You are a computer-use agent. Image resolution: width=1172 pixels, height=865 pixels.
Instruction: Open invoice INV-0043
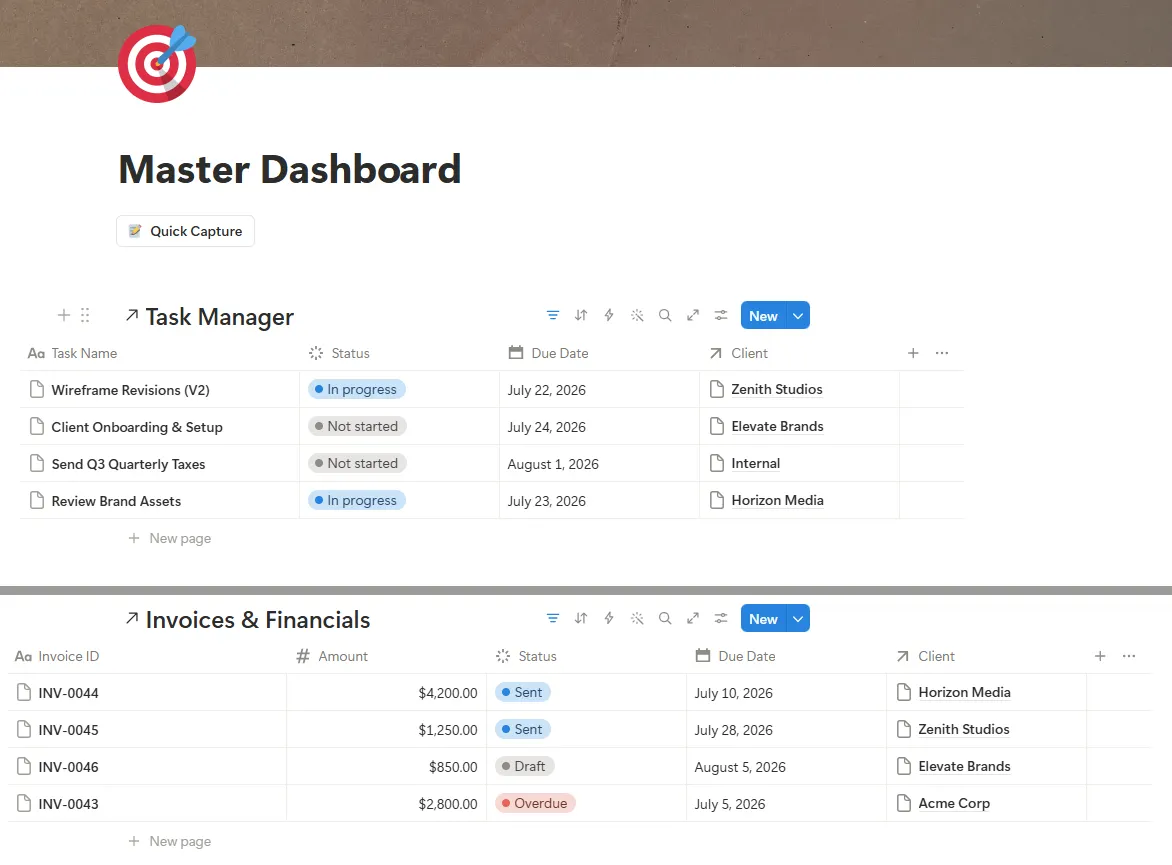(x=68, y=804)
